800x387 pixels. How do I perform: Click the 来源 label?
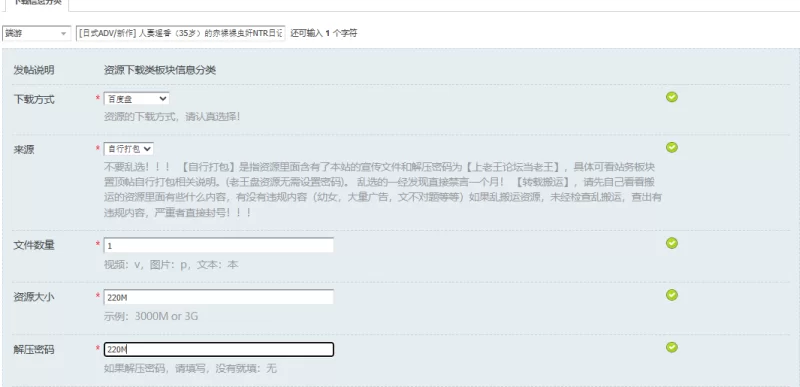[24, 150]
